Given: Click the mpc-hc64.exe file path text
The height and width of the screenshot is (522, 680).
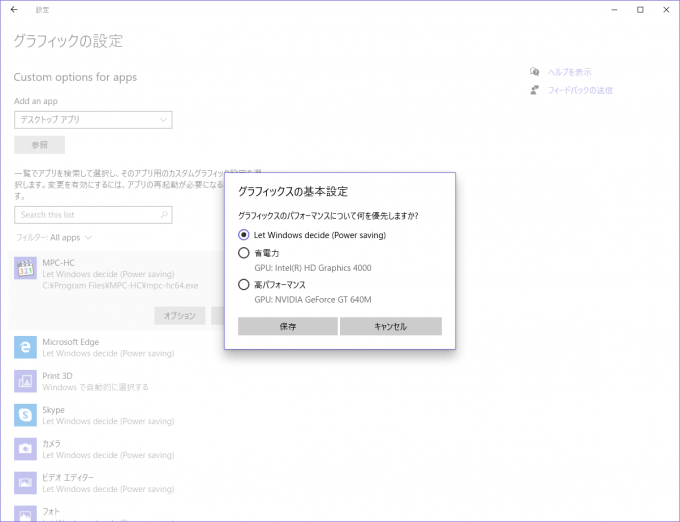Looking at the screenshot, I should point(120,285).
